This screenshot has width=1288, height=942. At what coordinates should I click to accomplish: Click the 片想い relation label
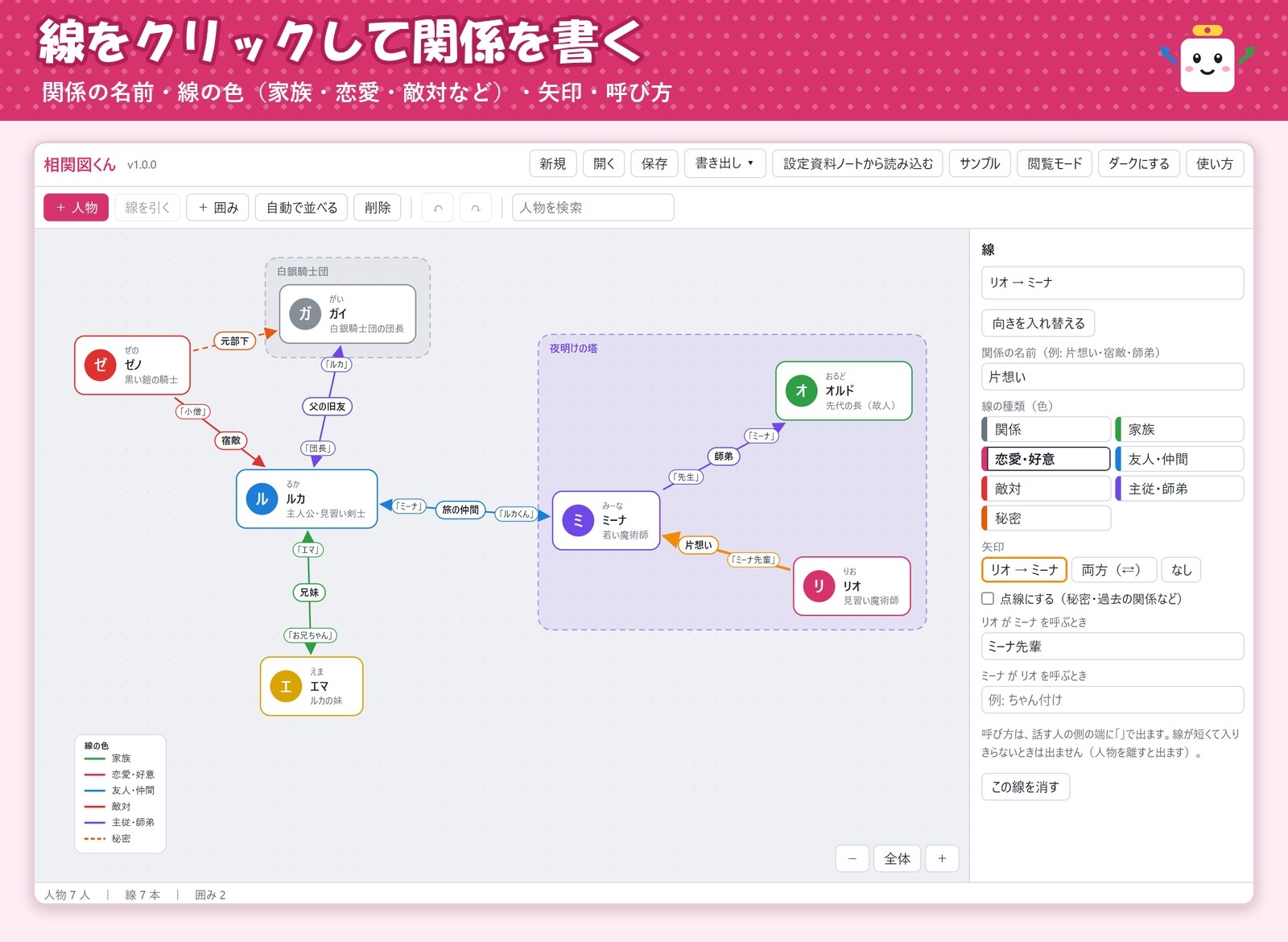(698, 545)
